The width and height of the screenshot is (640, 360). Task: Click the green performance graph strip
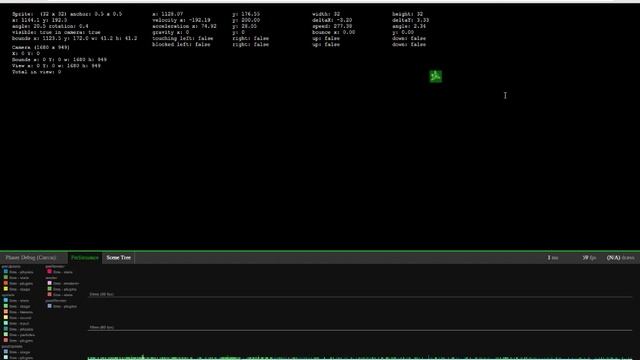point(360,358)
